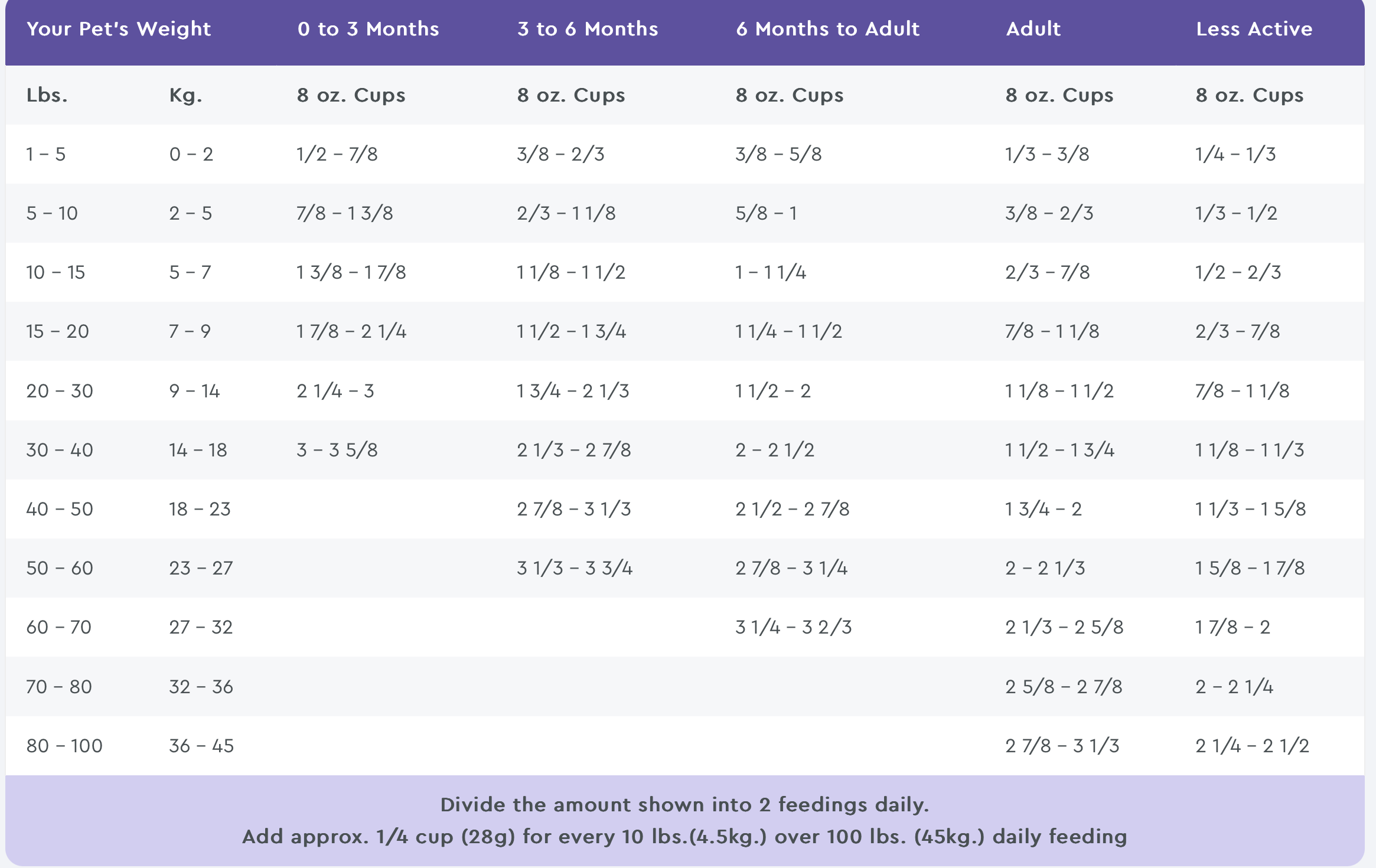This screenshot has width=1376, height=868.
Task: Select the '1/2 – 7/8' cups cell
Action: 337,154
